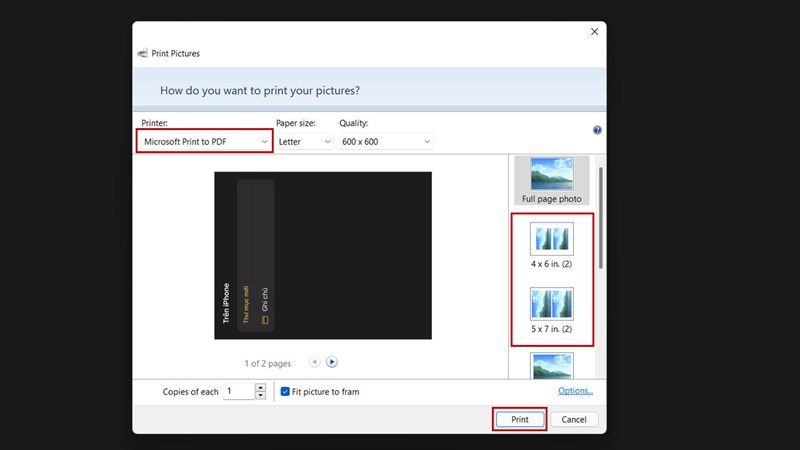Image resolution: width=800 pixels, height=450 pixels.
Task: Decrease copies with the down spinner arrow
Action: pyautogui.click(x=260, y=395)
